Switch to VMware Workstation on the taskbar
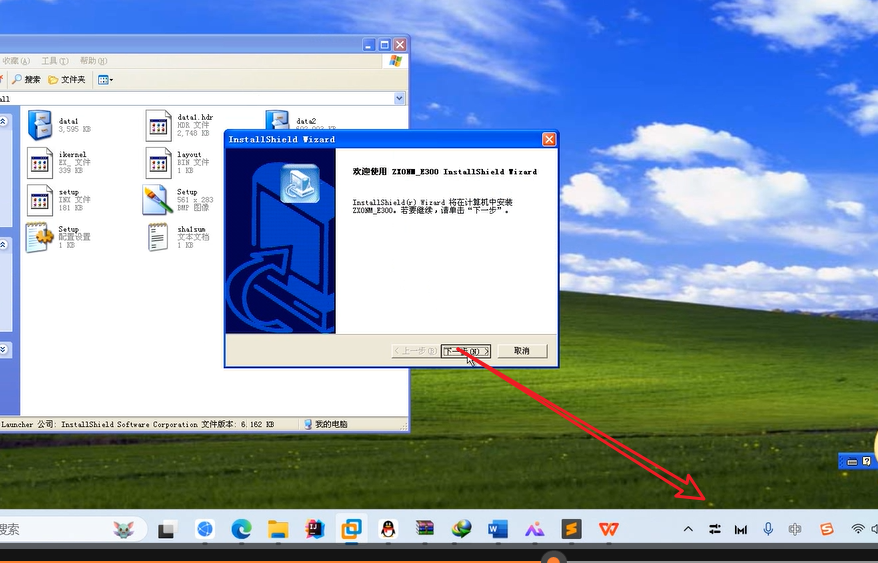Screen dimensions: 878x563 [x=351, y=529]
